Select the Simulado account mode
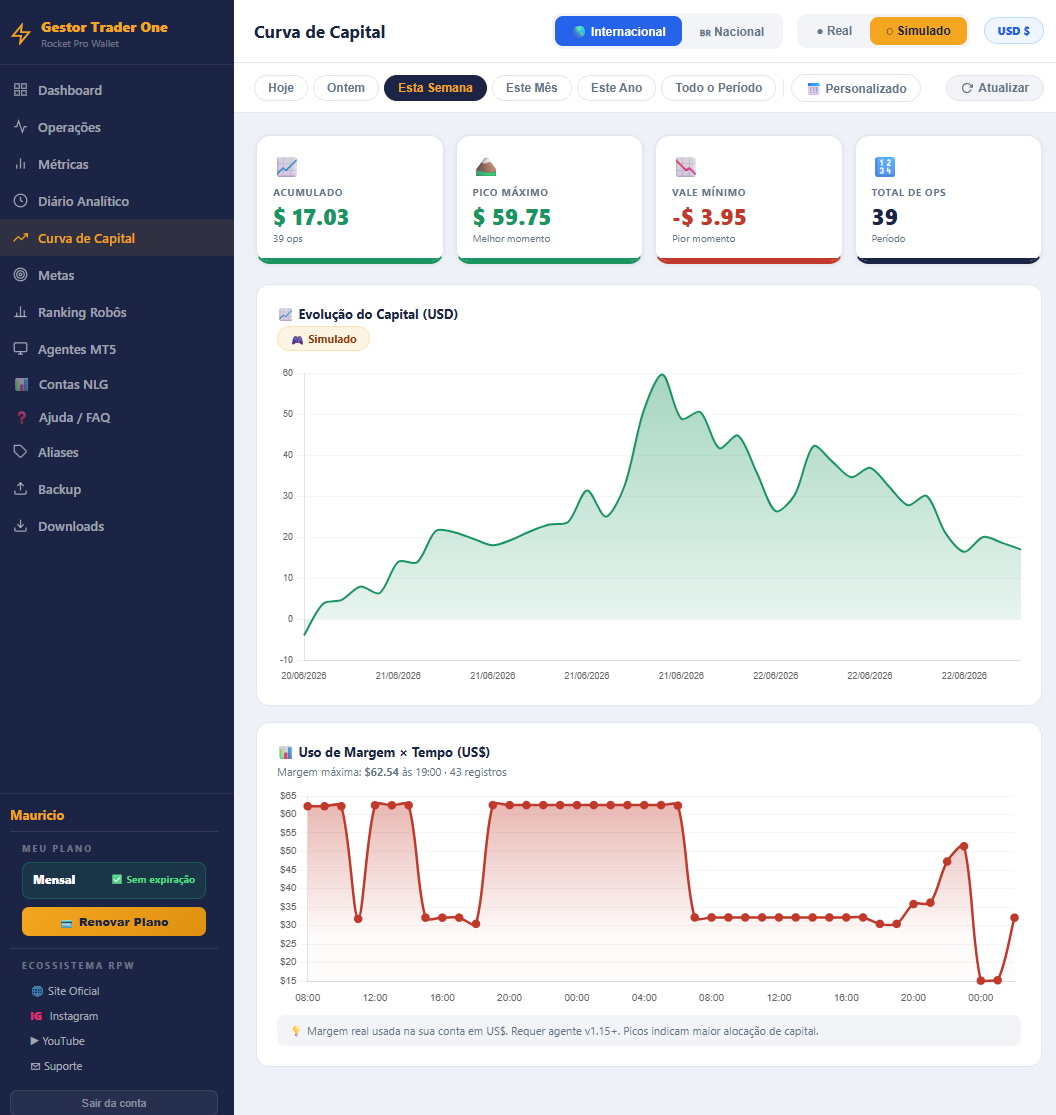The height and width of the screenshot is (1115, 1056). [918, 31]
